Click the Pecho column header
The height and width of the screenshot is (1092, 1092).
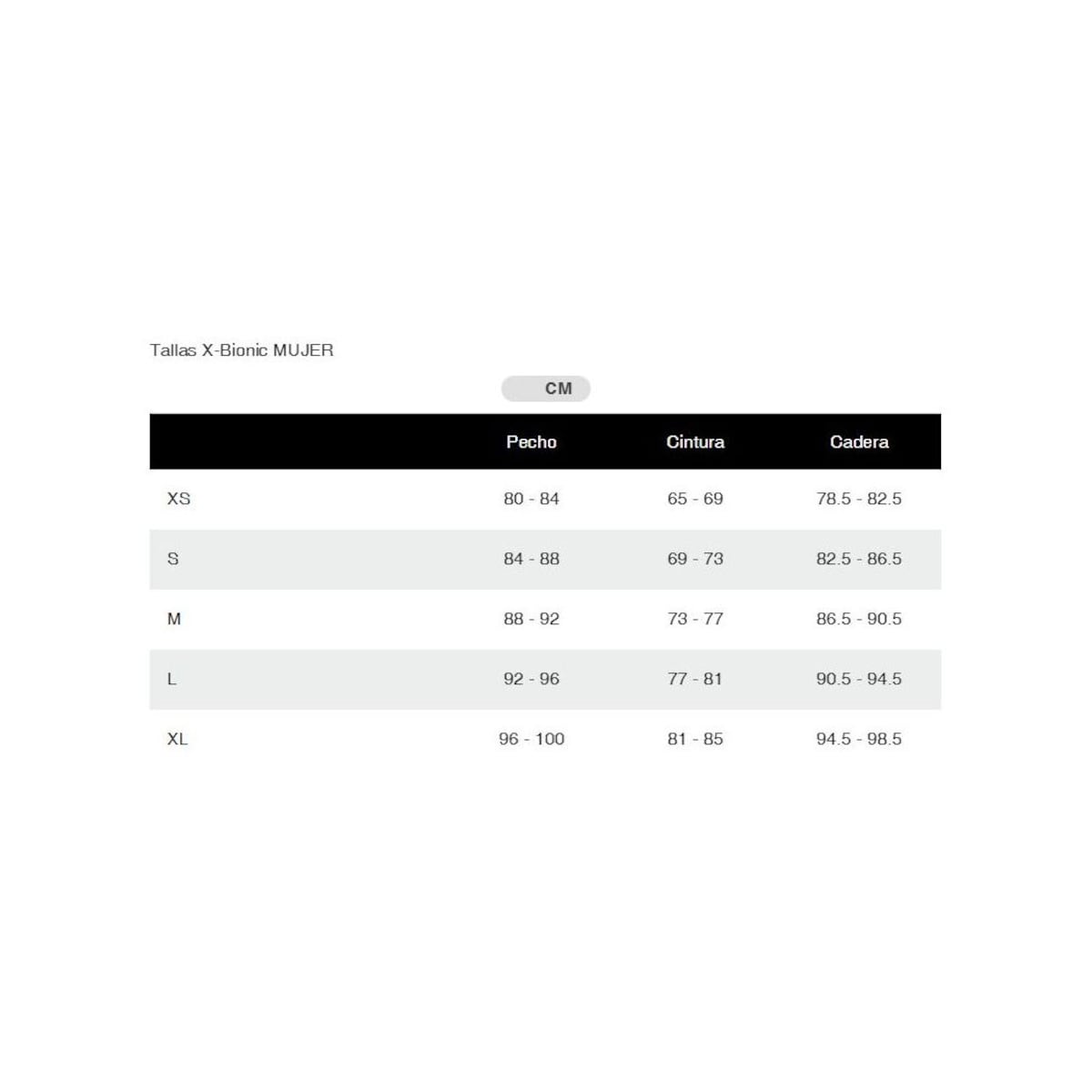coord(531,442)
